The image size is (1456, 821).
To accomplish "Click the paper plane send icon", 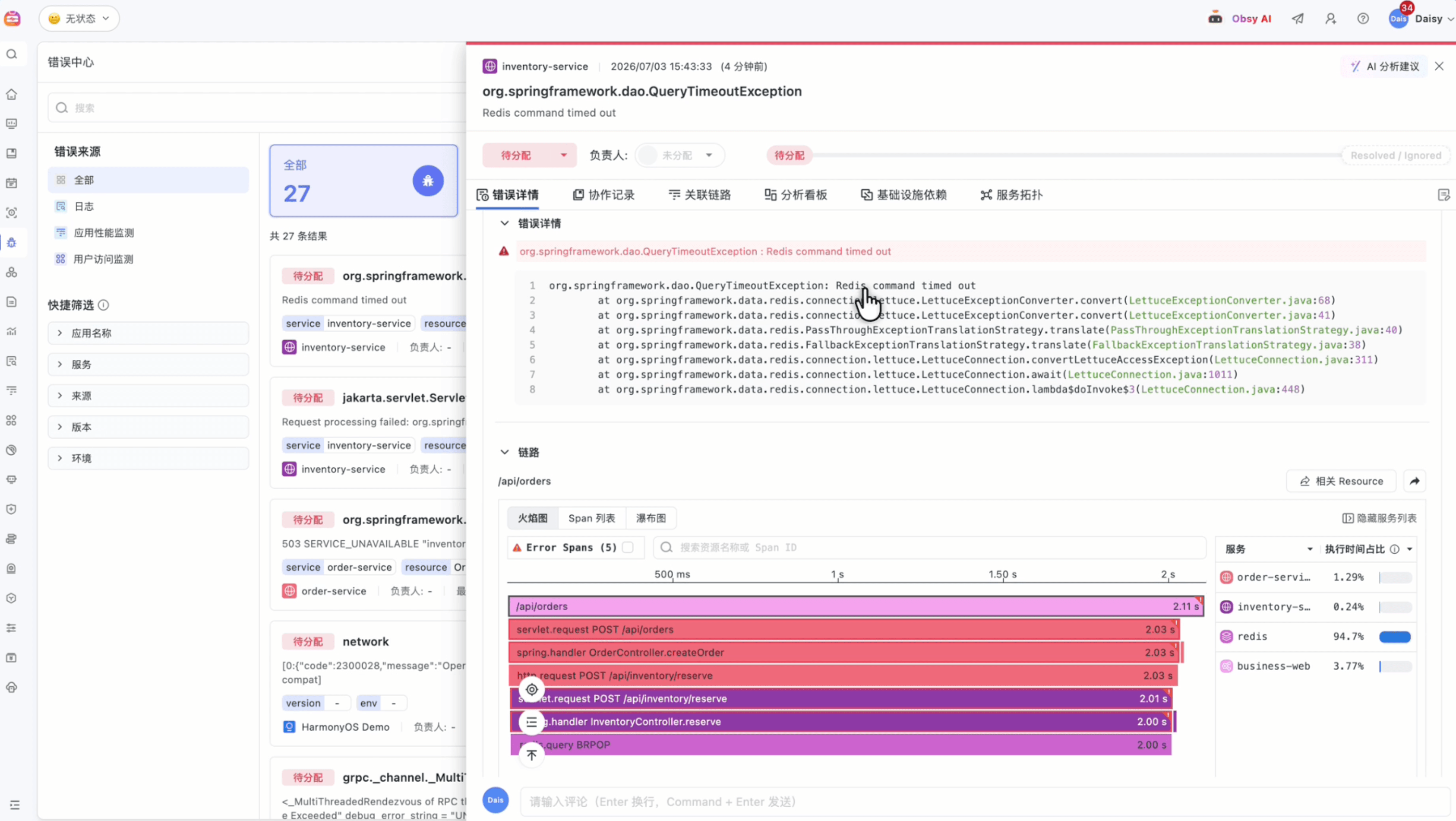I will [1298, 19].
